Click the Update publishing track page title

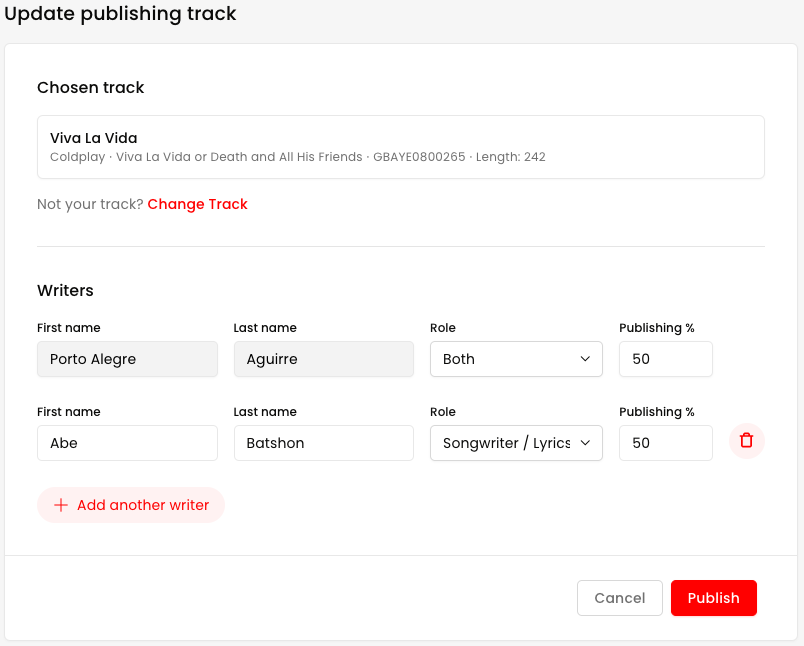(x=121, y=14)
